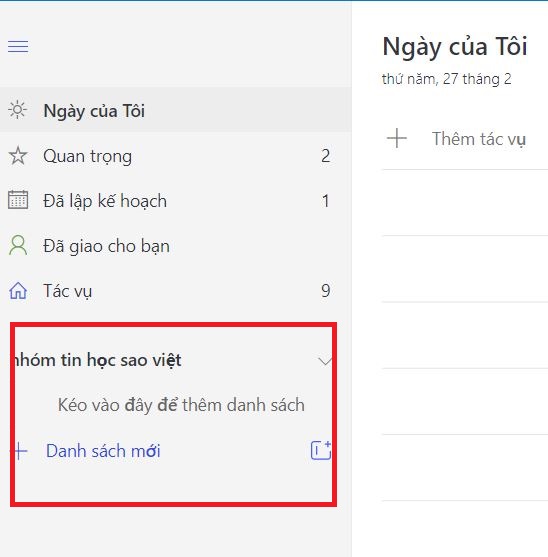
Task: Click the plus icon beside Danh sách mới
Action: [20, 451]
